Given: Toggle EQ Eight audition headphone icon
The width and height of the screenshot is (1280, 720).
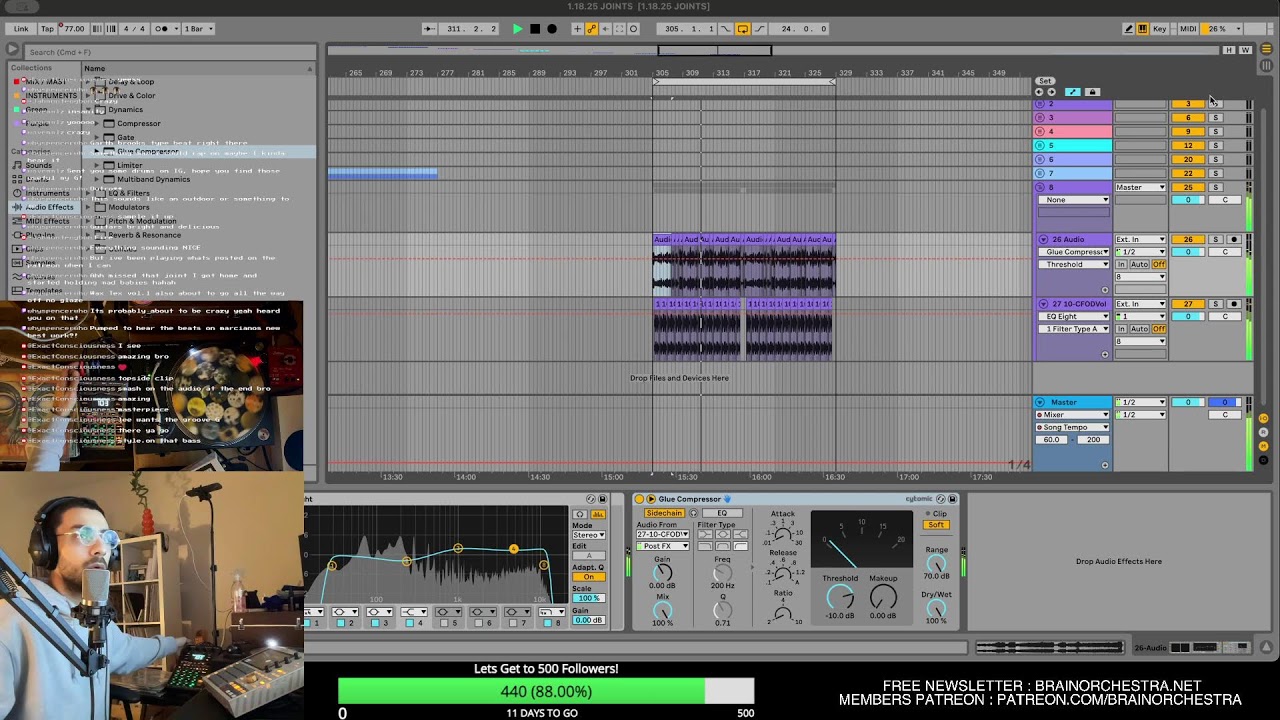Looking at the screenshot, I should 580,514.
